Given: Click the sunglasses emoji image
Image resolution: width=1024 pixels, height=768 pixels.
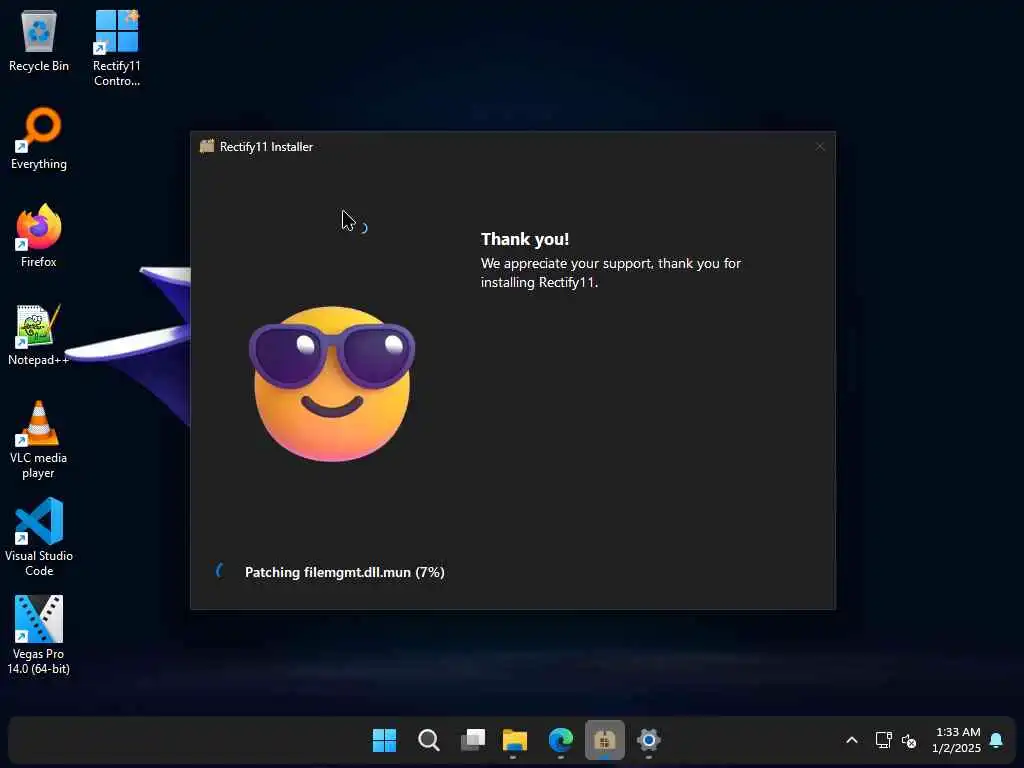Looking at the screenshot, I should click(x=332, y=383).
